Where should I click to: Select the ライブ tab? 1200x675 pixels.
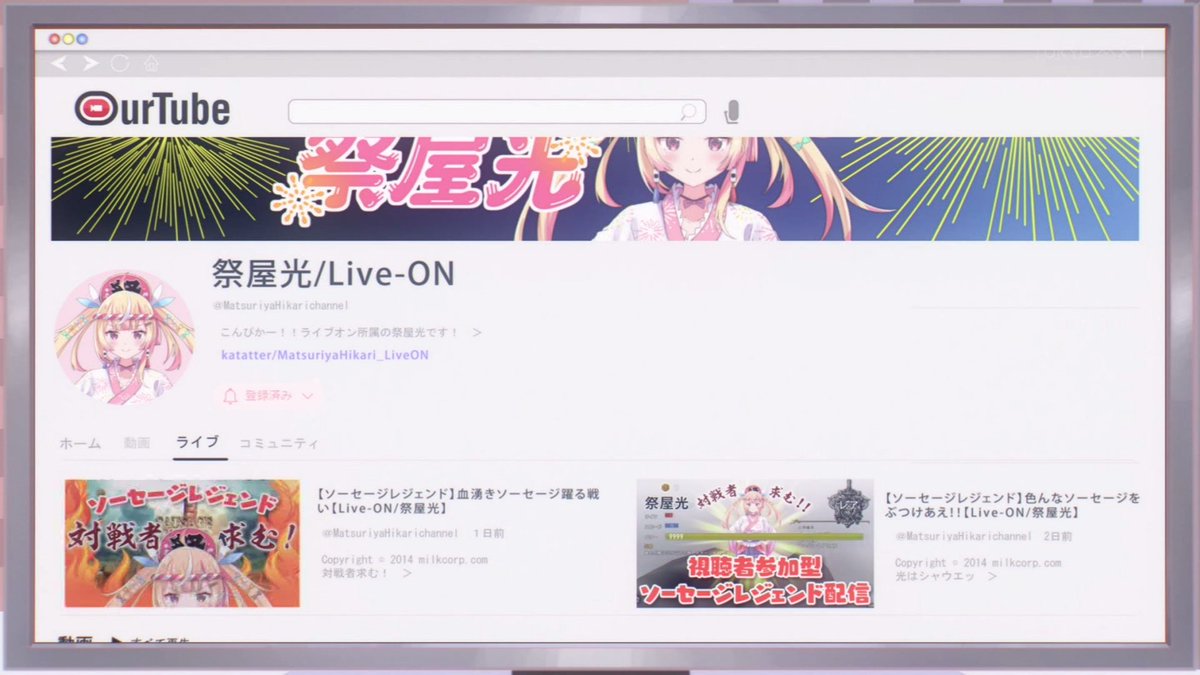[198, 443]
